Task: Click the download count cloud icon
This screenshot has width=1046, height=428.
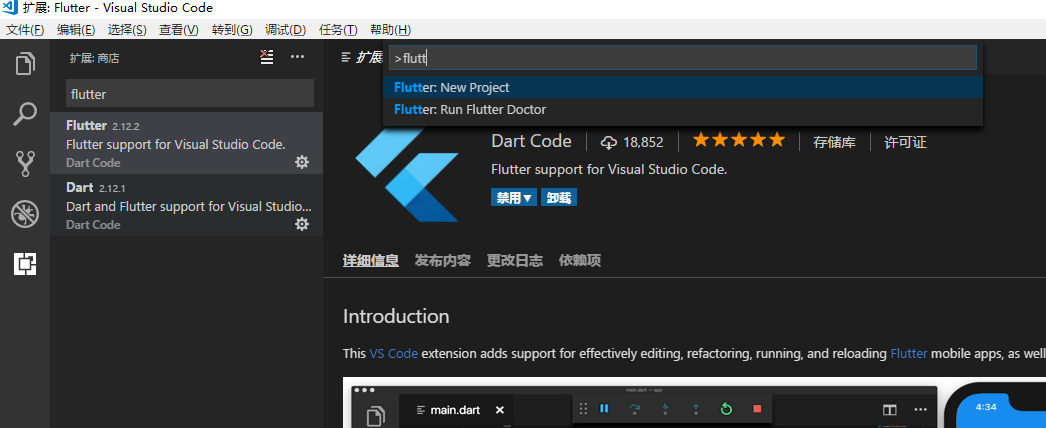Action: (609, 142)
